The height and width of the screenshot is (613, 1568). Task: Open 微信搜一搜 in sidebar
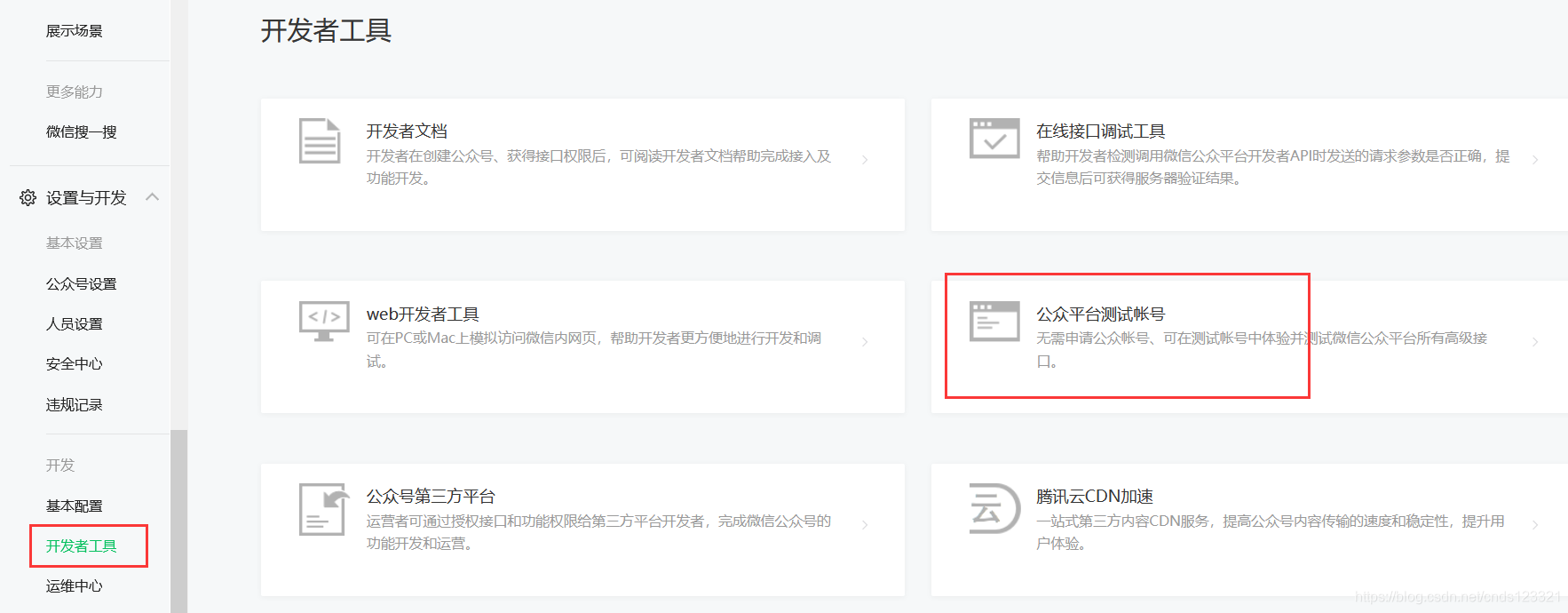(x=82, y=132)
